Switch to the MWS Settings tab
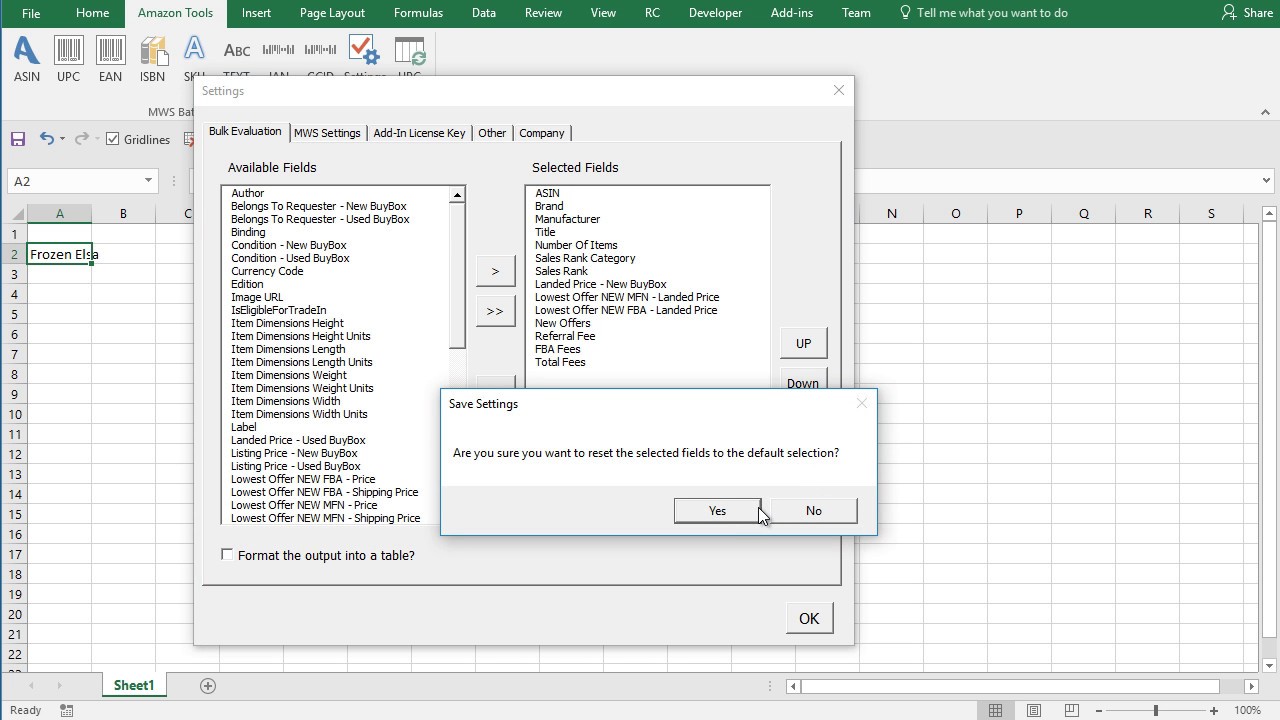The height and width of the screenshot is (720, 1280). point(327,133)
